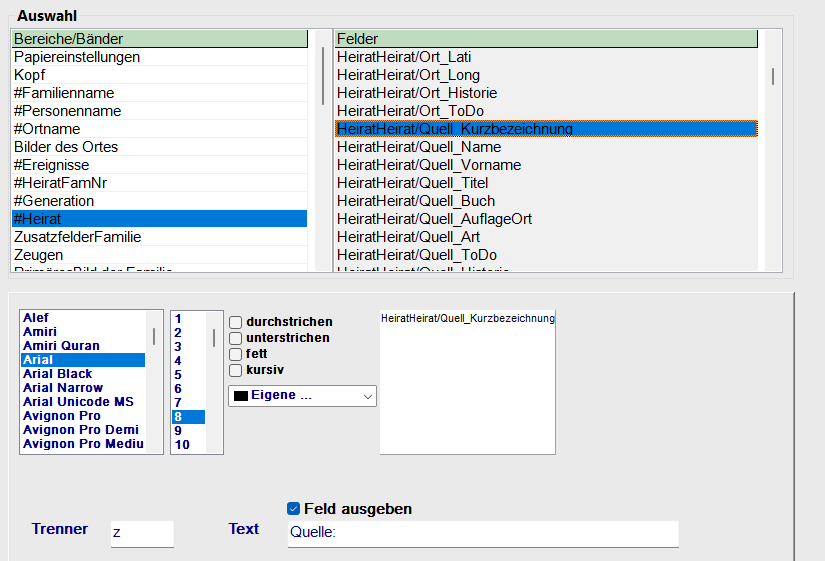
Task: Check the fett option
Action: [x=236, y=354]
